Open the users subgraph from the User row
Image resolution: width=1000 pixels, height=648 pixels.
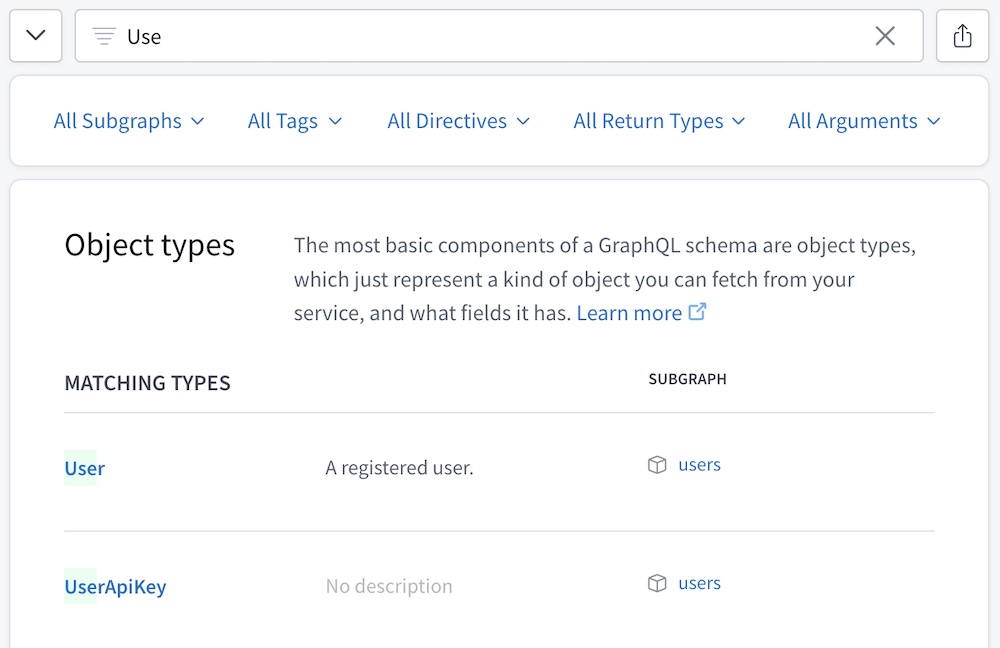click(x=699, y=464)
